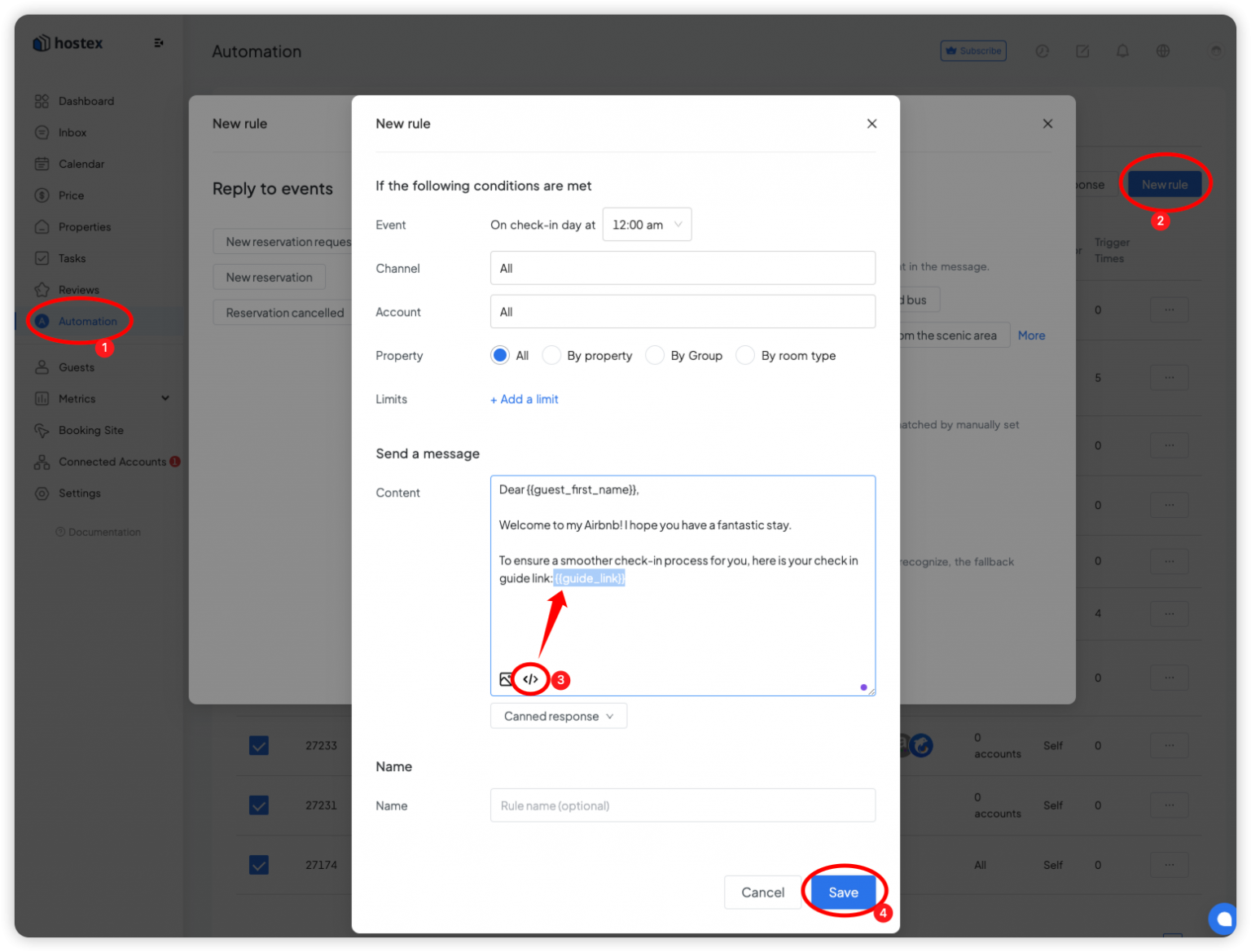Click the insert variable code icon
Image resolution: width=1251 pixels, height=952 pixels.
pos(530,679)
